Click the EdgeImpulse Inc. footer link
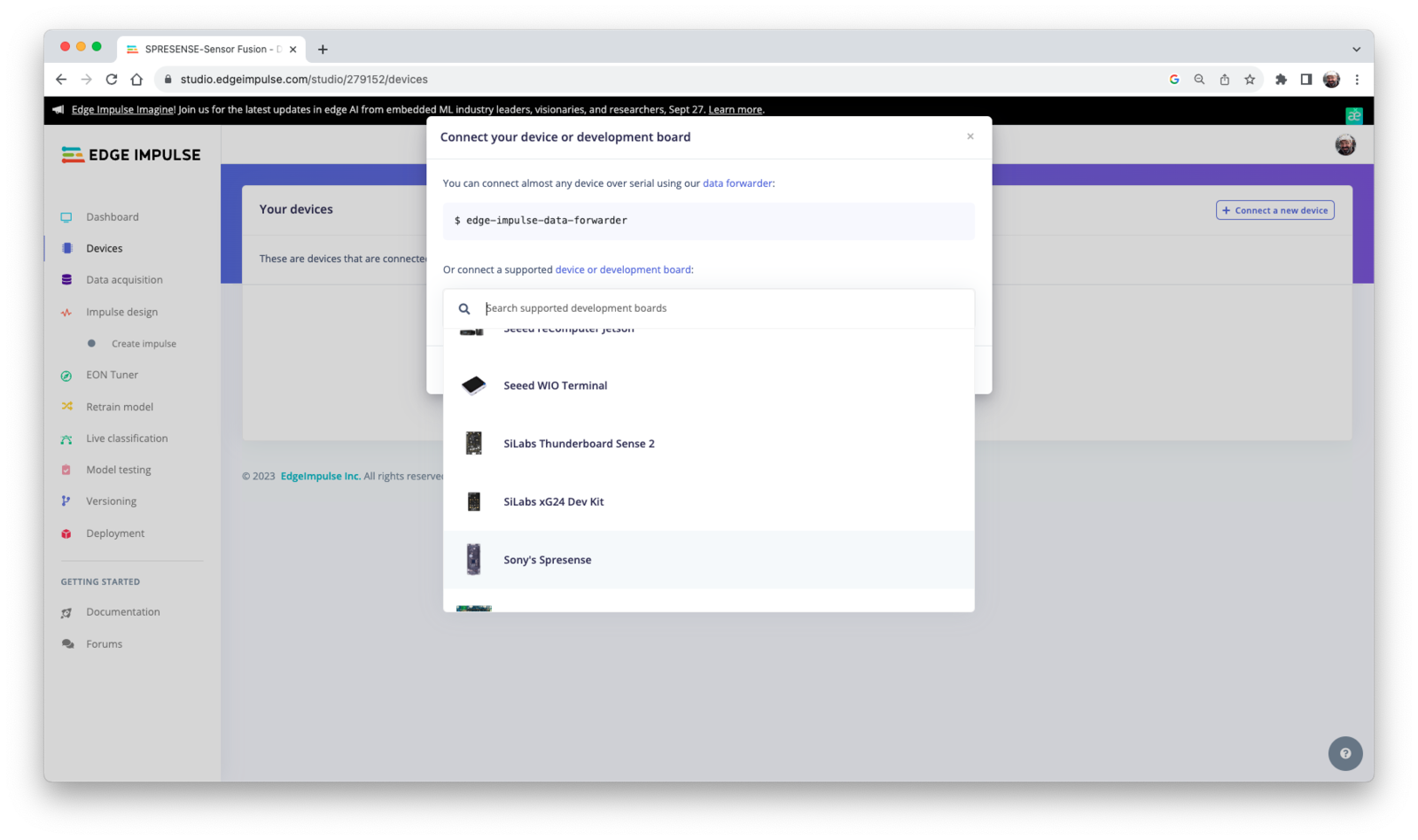Viewport: 1418px width, 840px height. point(321,477)
